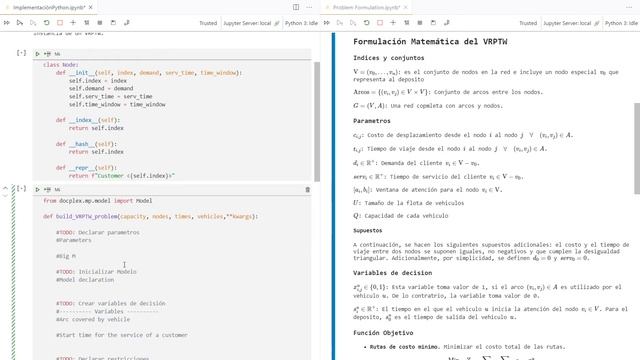Click 'def __repr__(self):' line
Viewport: 640px width, 360px height.
tap(86, 168)
